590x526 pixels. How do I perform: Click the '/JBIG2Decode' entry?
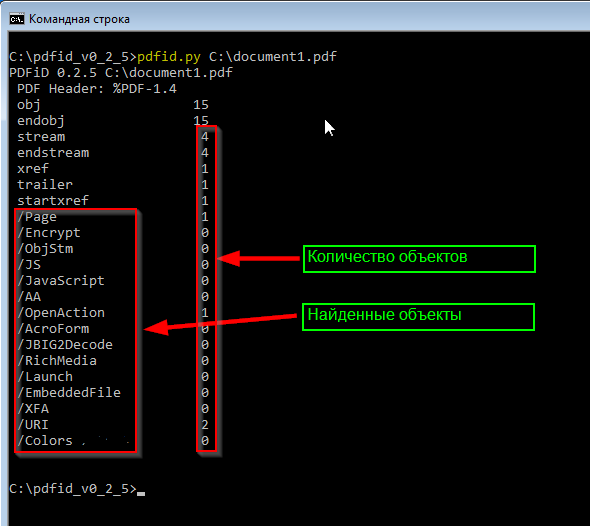coord(65,345)
